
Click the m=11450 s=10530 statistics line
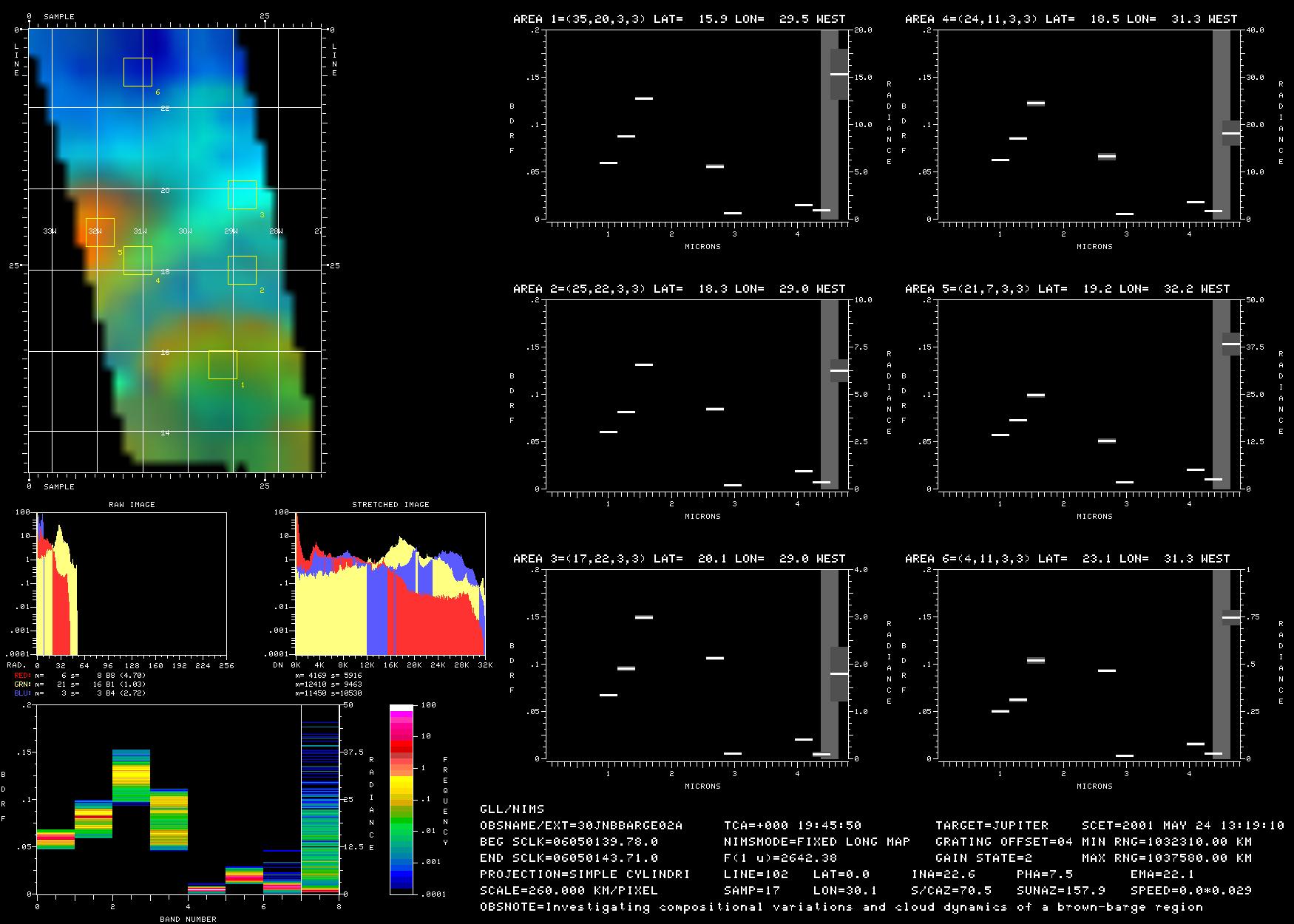click(x=328, y=693)
